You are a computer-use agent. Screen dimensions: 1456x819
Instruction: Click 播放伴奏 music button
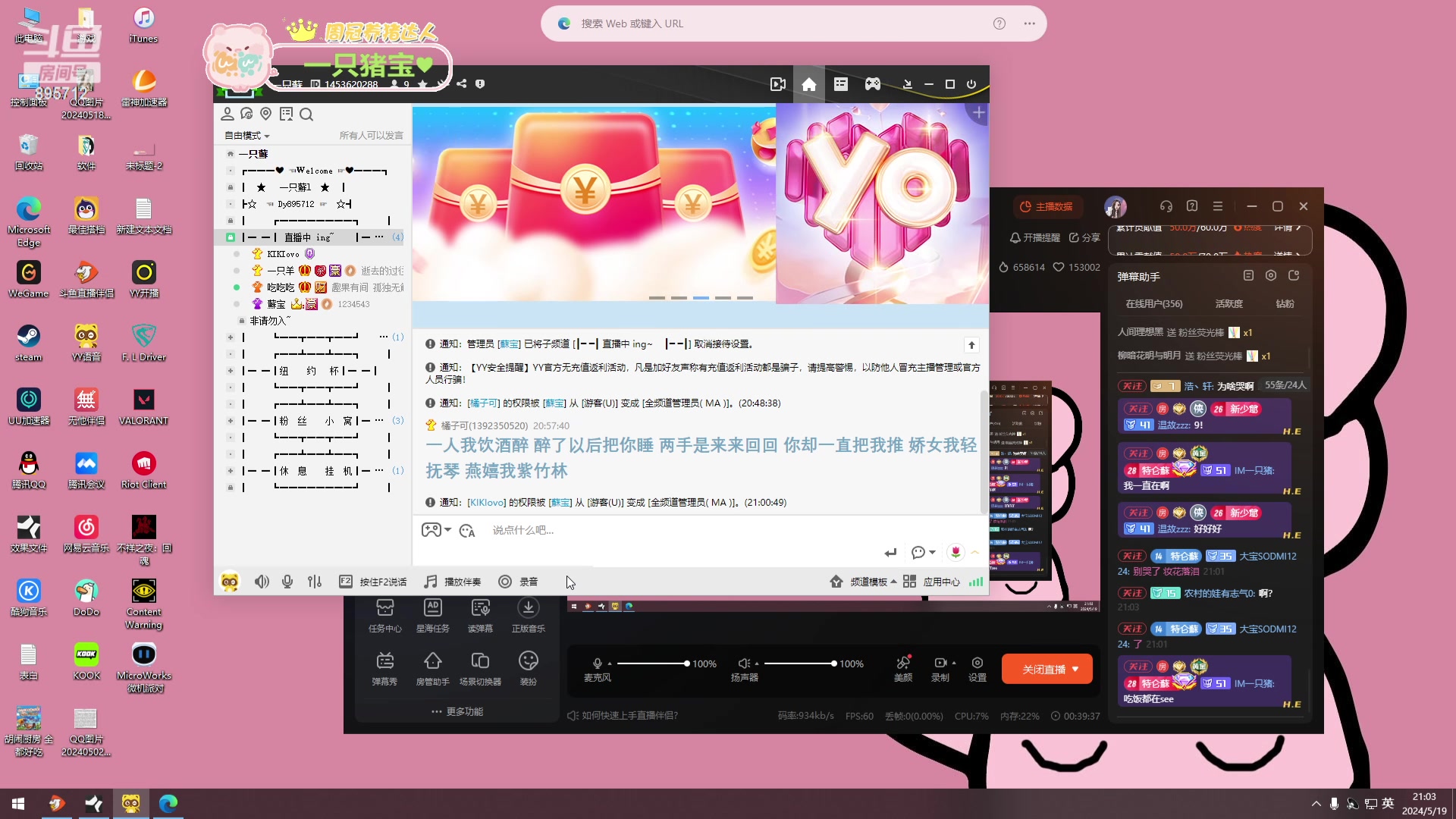[x=453, y=582]
